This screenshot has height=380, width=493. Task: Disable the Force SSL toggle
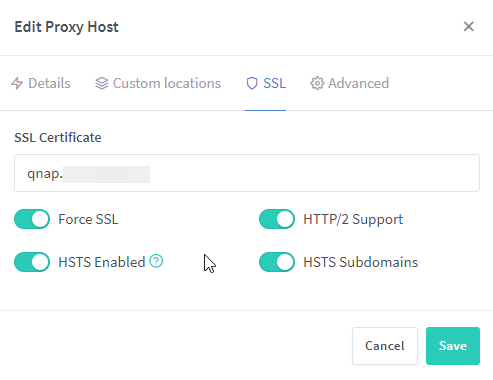(32, 219)
